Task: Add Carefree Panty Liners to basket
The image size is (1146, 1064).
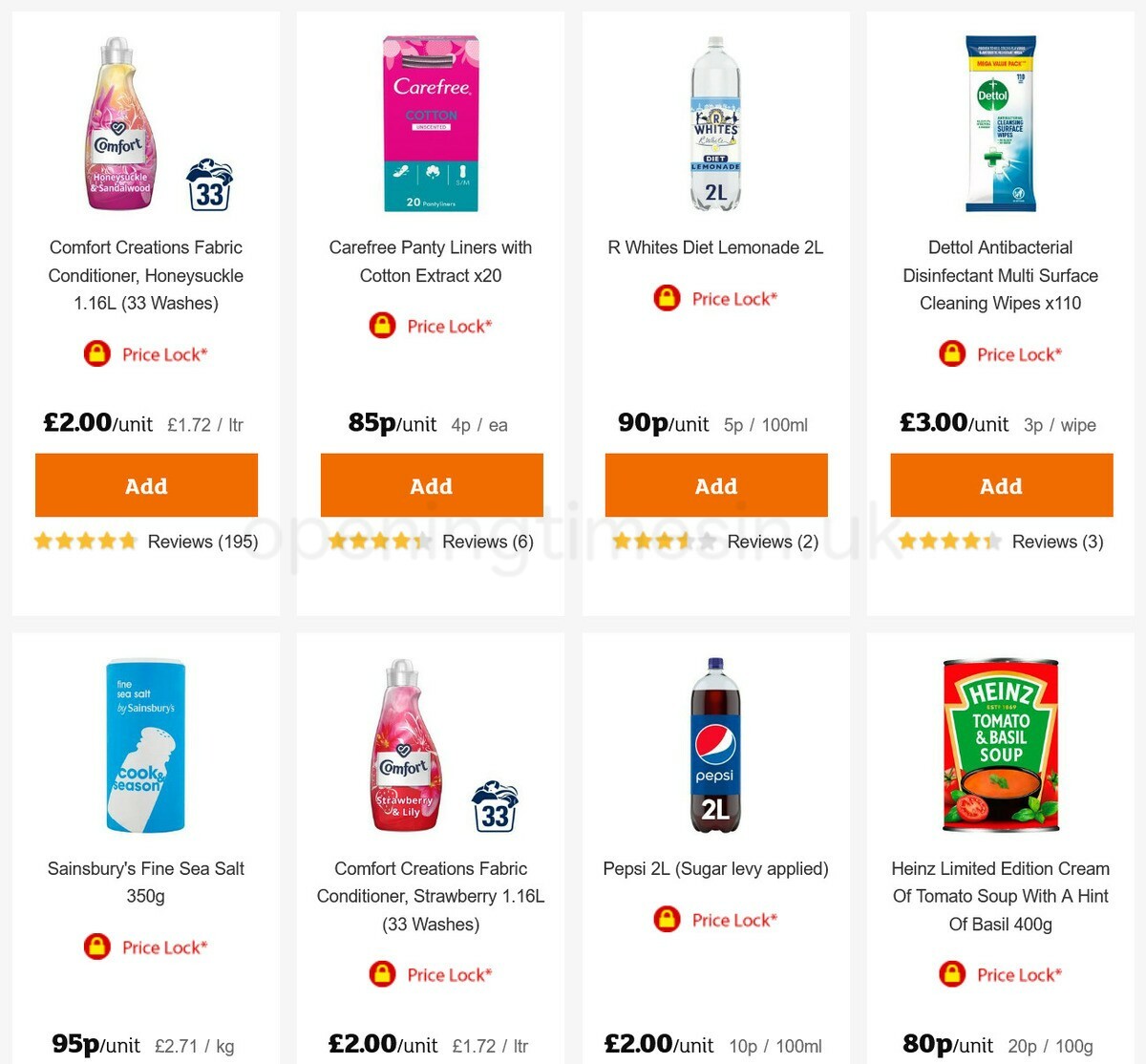Action: pyautogui.click(x=431, y=485)
